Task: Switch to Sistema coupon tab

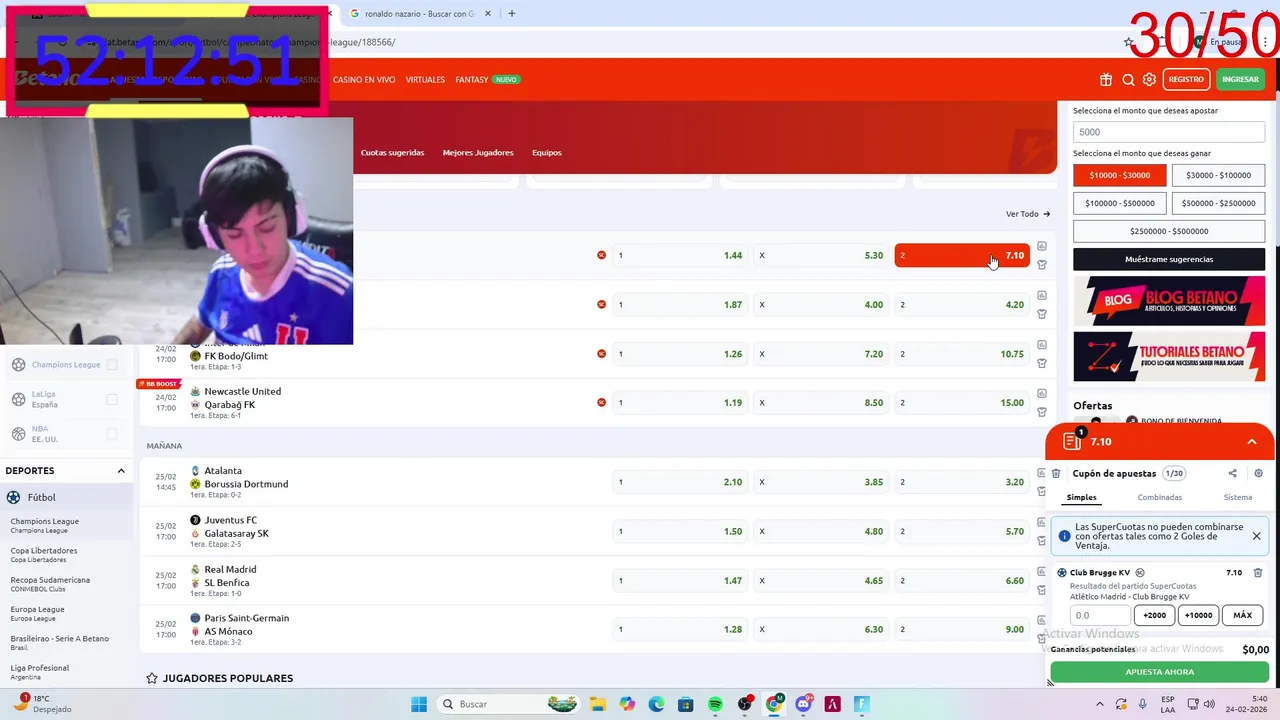Action: pos(1237,497)
